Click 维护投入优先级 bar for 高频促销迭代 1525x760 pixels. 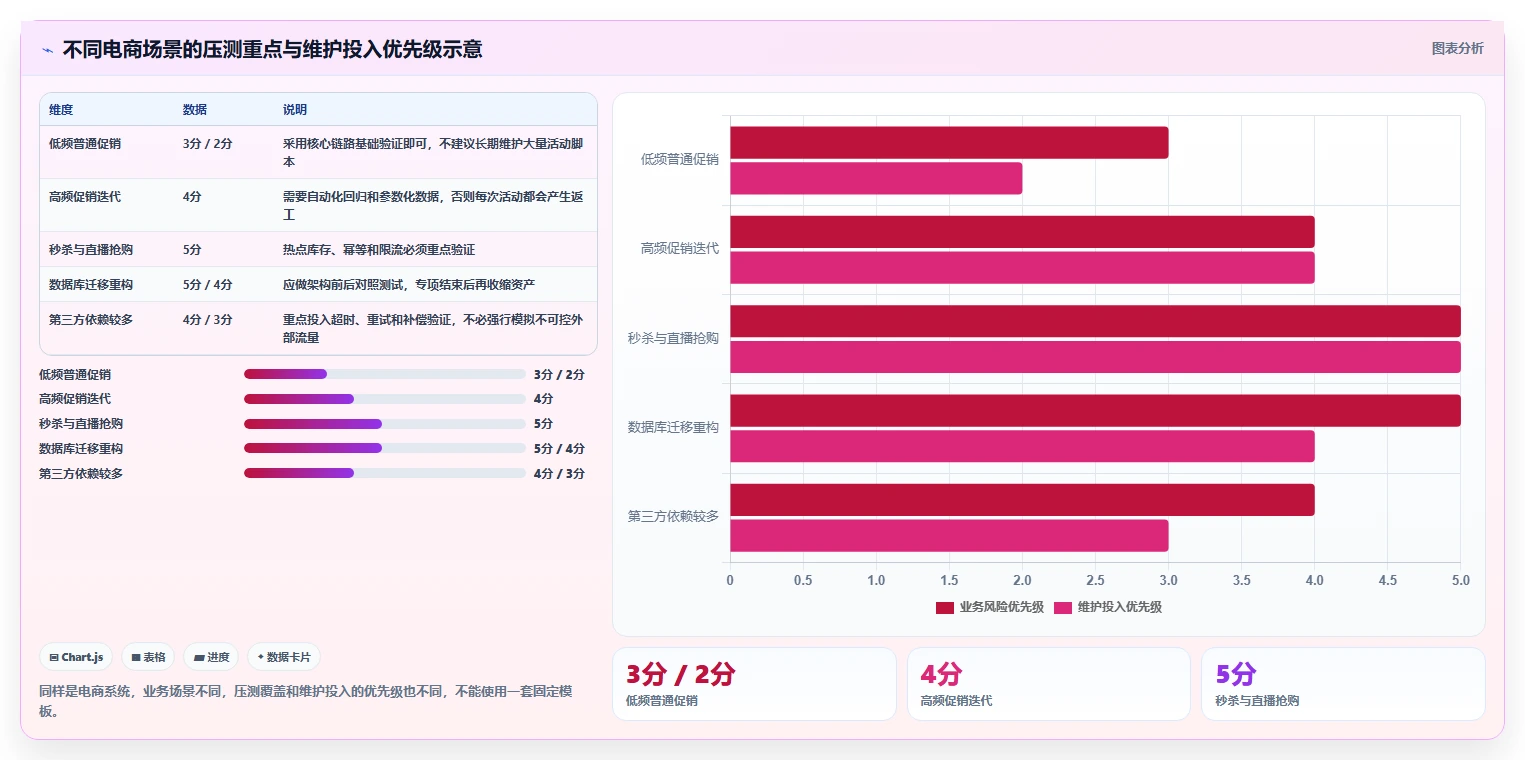pyautogui.click(x=1022, y=268)
